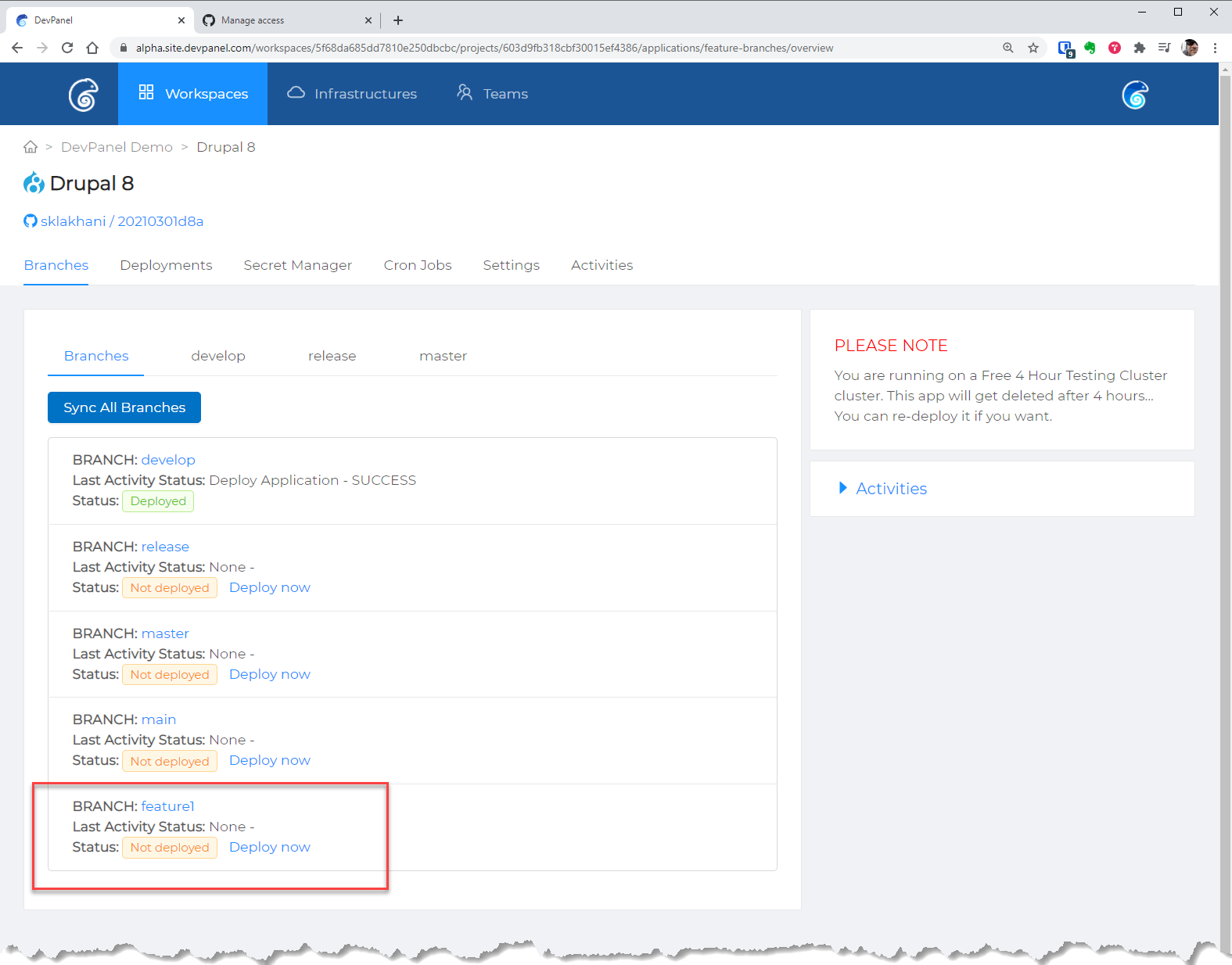
Task: Click the DevPanel logo in header
Action: pyautogui.click(x=83, y=95)
